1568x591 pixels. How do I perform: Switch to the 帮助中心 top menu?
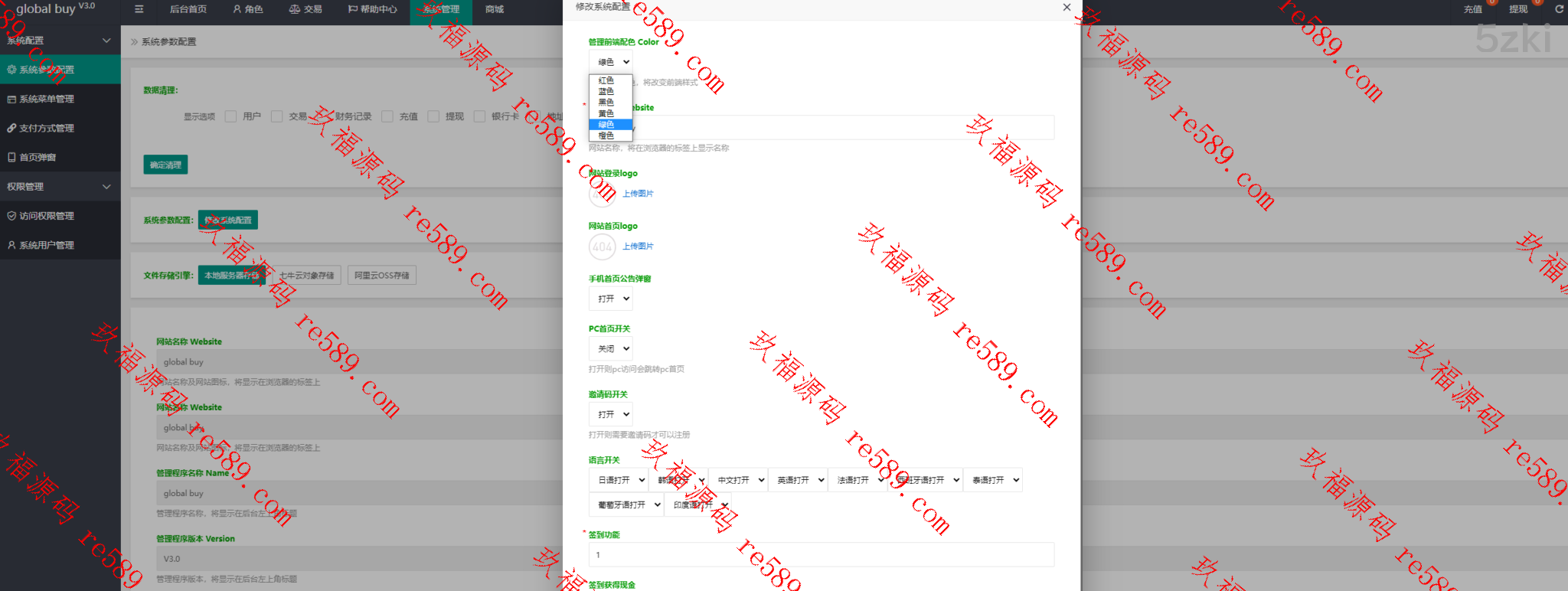372,9
